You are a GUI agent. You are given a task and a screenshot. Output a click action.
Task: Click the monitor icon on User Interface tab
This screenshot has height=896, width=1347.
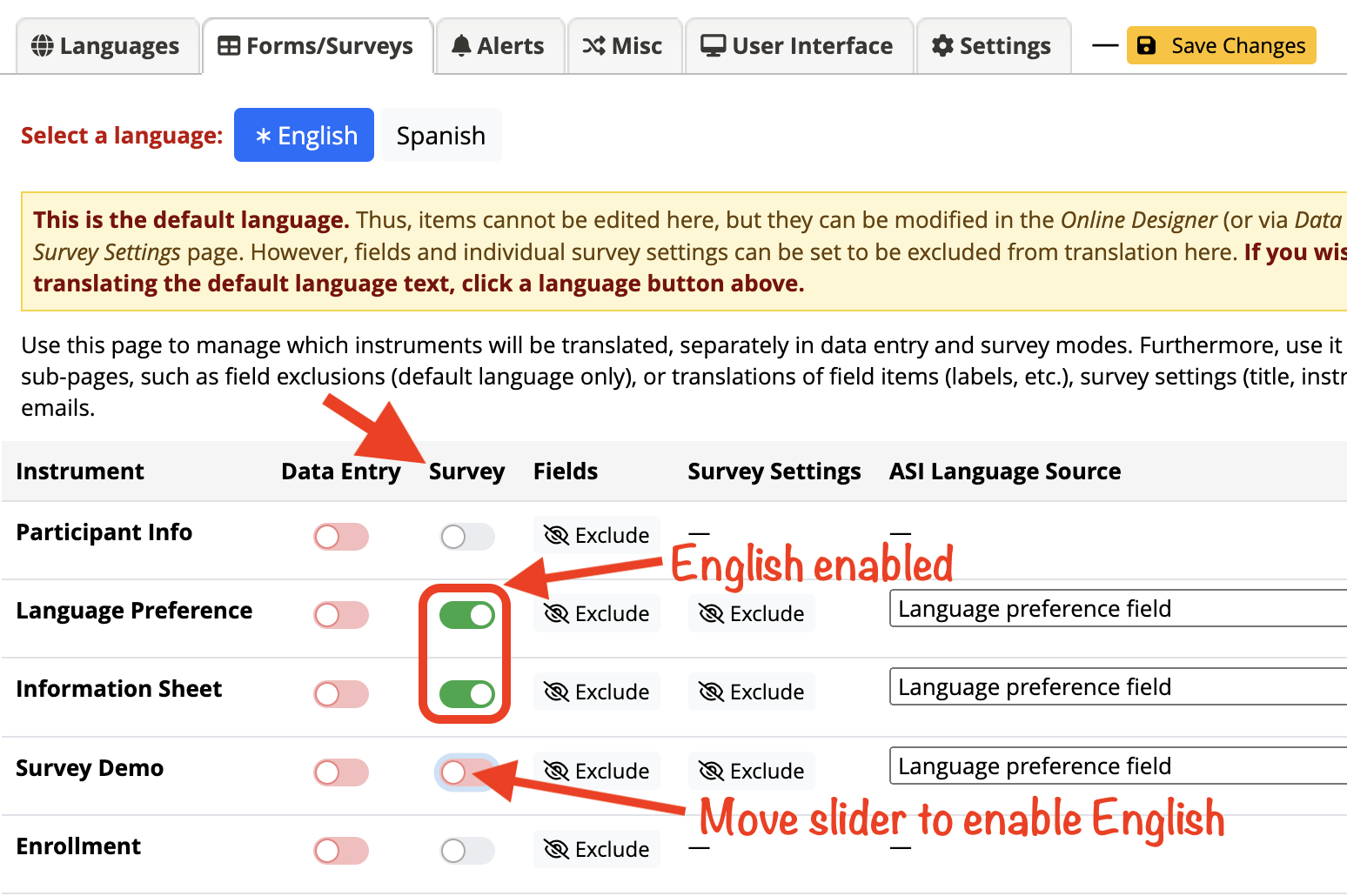[x=714, y=46]
